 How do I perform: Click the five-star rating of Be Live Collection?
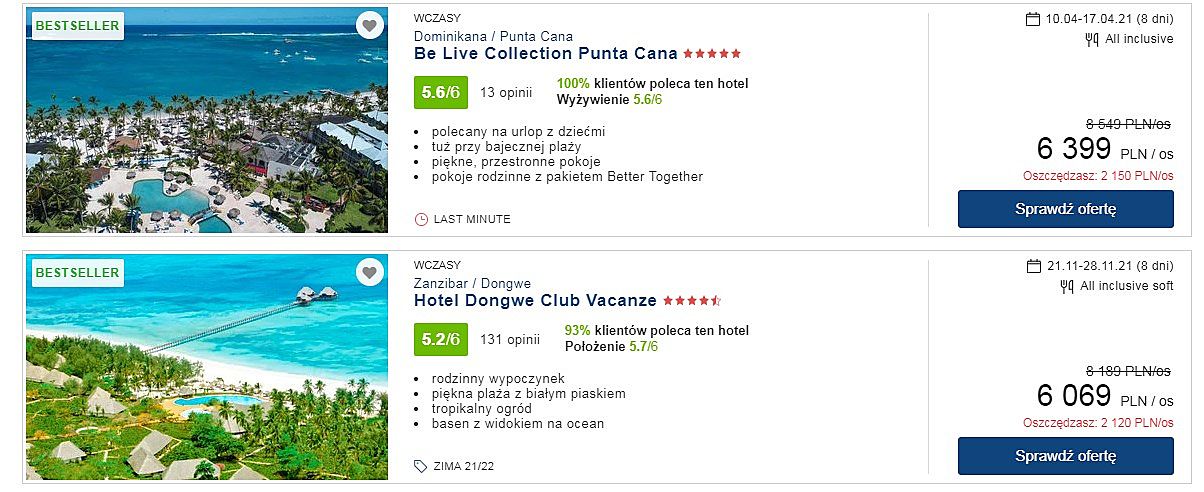tap(712, 54)
